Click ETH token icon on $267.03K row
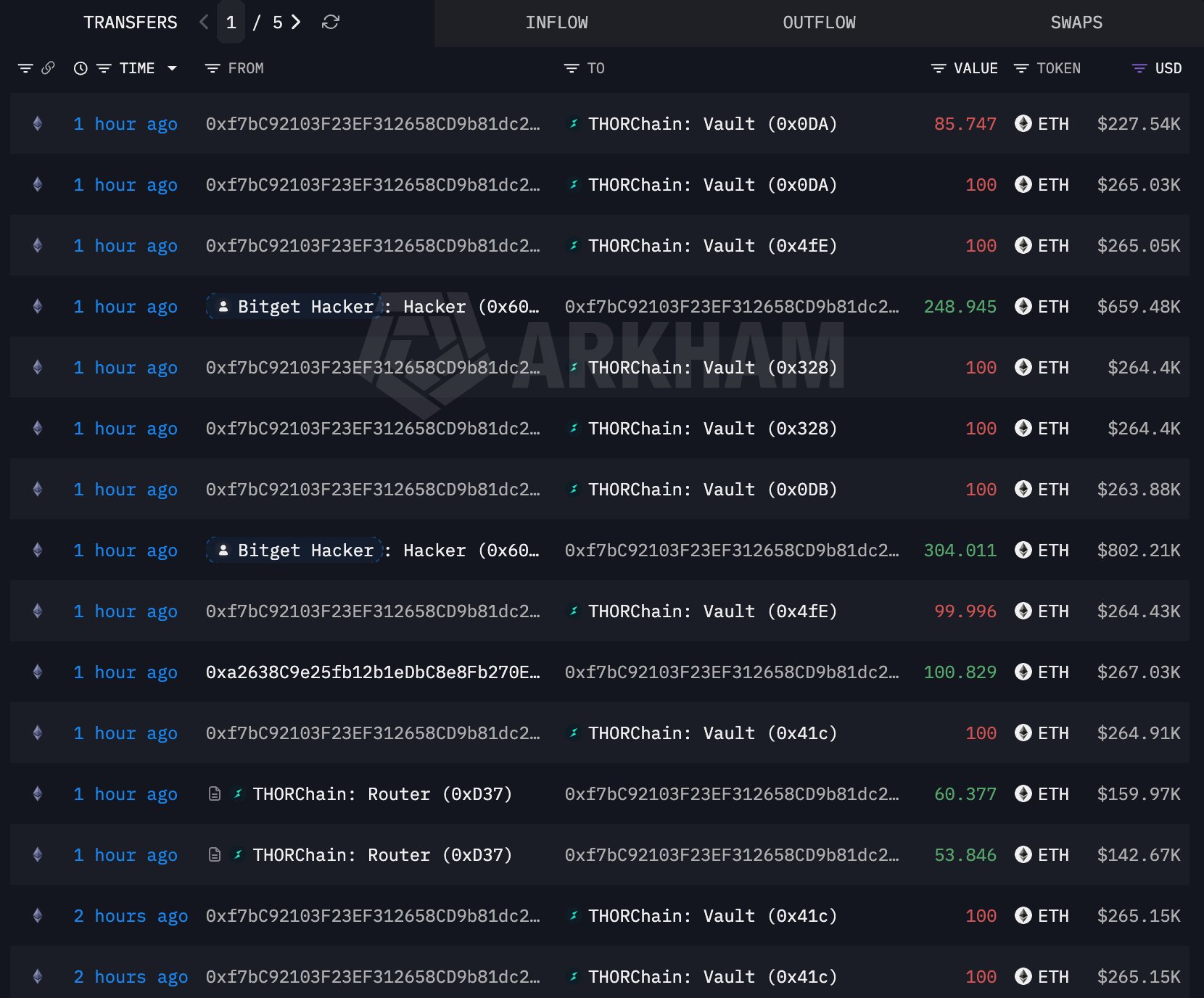Viewport: 1204px width, 998px height. (x=1023, y=672)
